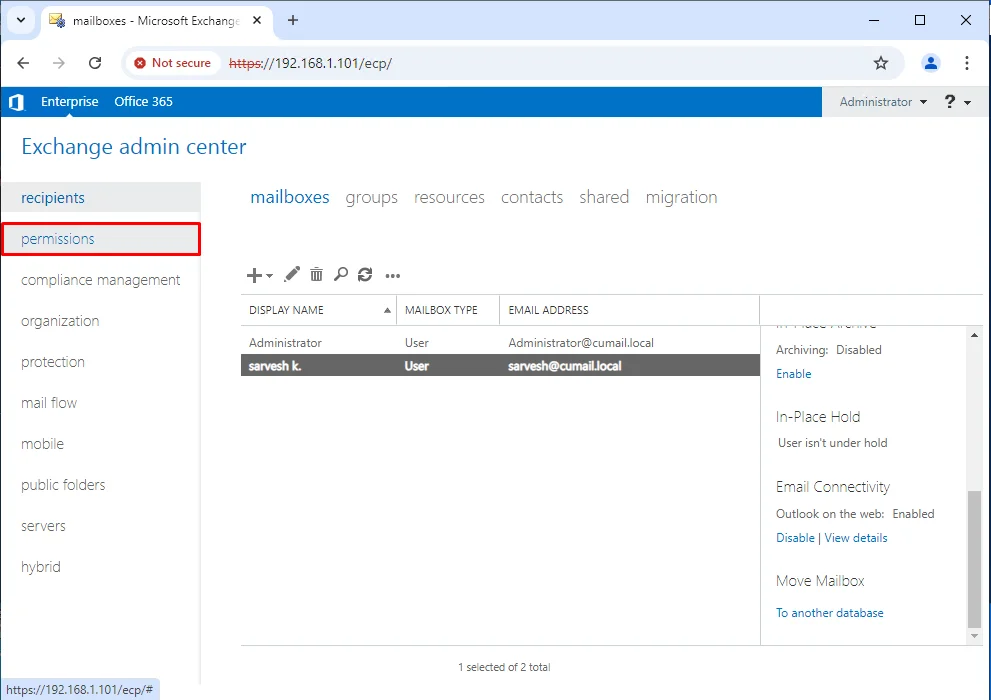Click Enable link under Archiving

point(793,374)
